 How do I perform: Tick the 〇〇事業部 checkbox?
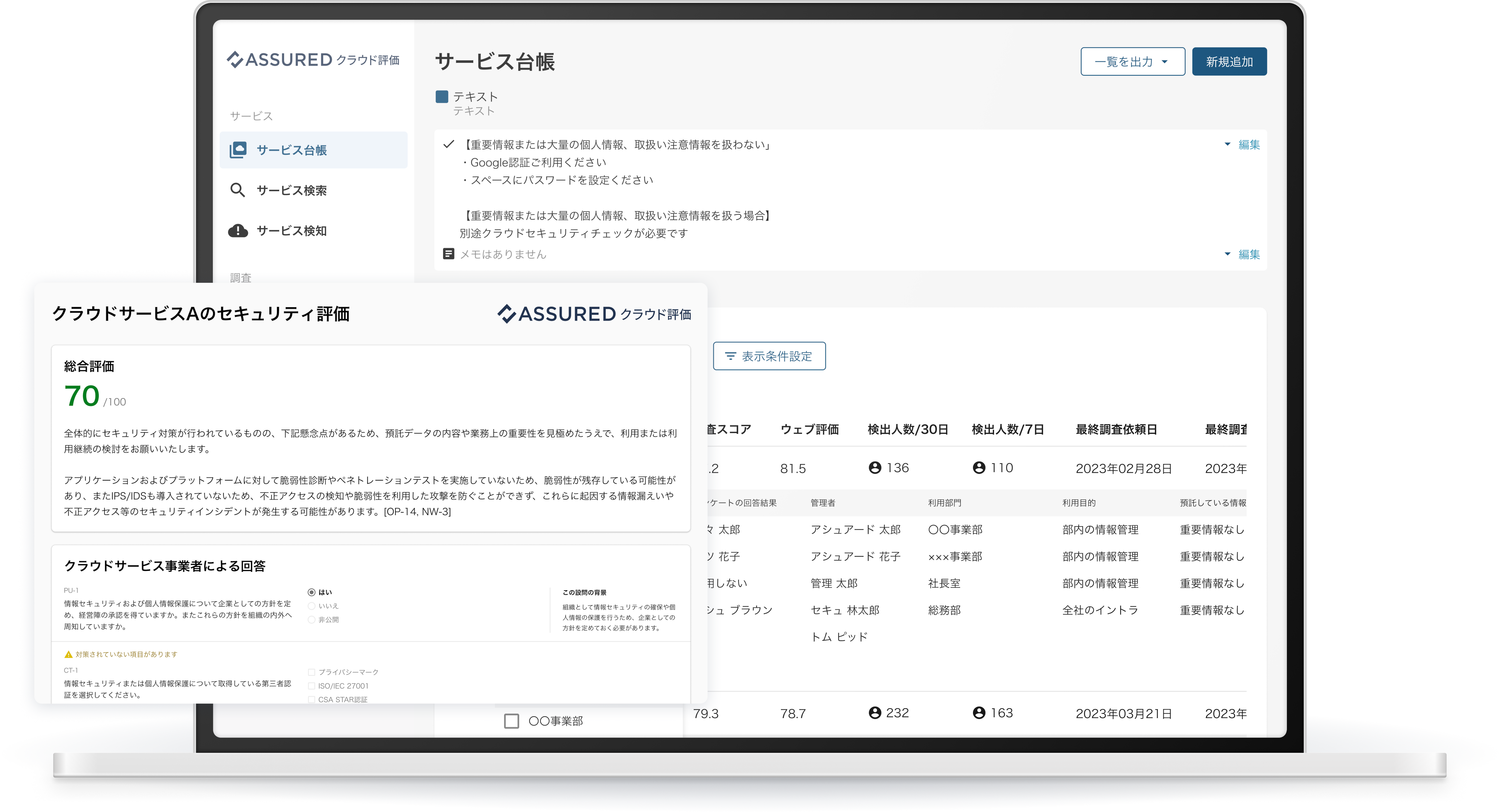point(511,721)
